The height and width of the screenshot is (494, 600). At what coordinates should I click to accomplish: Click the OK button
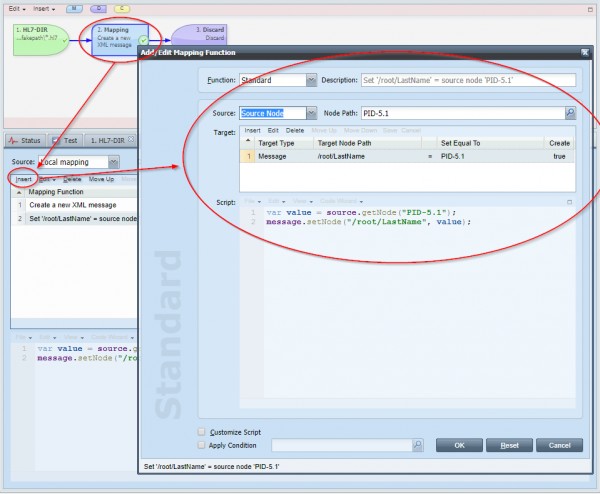[459, 445]
